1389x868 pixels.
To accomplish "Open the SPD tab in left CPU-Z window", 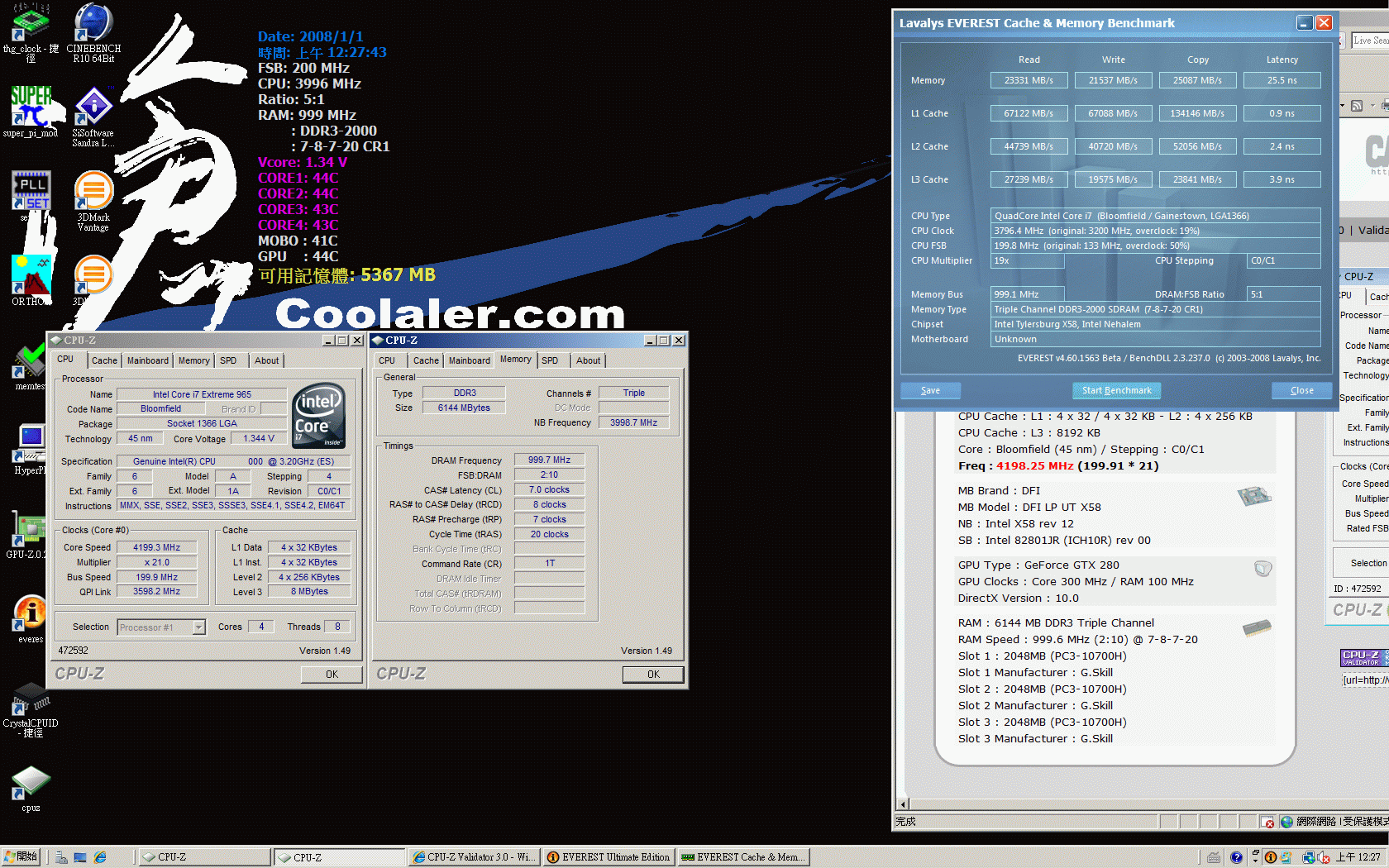I will coord(228,360).
